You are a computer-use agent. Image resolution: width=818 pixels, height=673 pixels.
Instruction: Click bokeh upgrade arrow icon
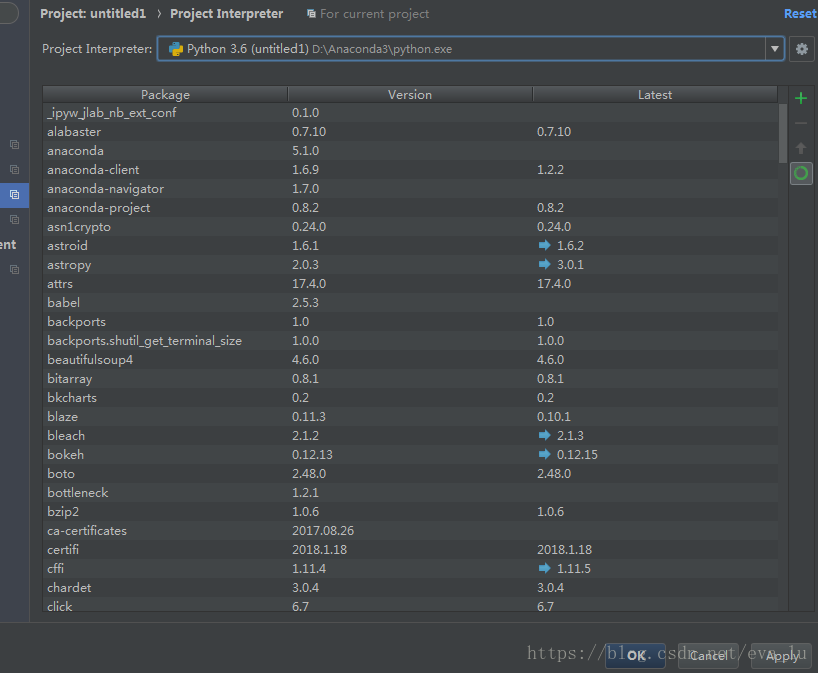(544, 454)
